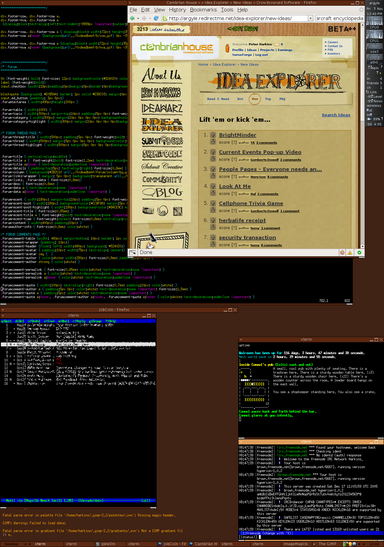
Task: Open the Submit Ideas sidebar graphic
Action: (162, 141)
